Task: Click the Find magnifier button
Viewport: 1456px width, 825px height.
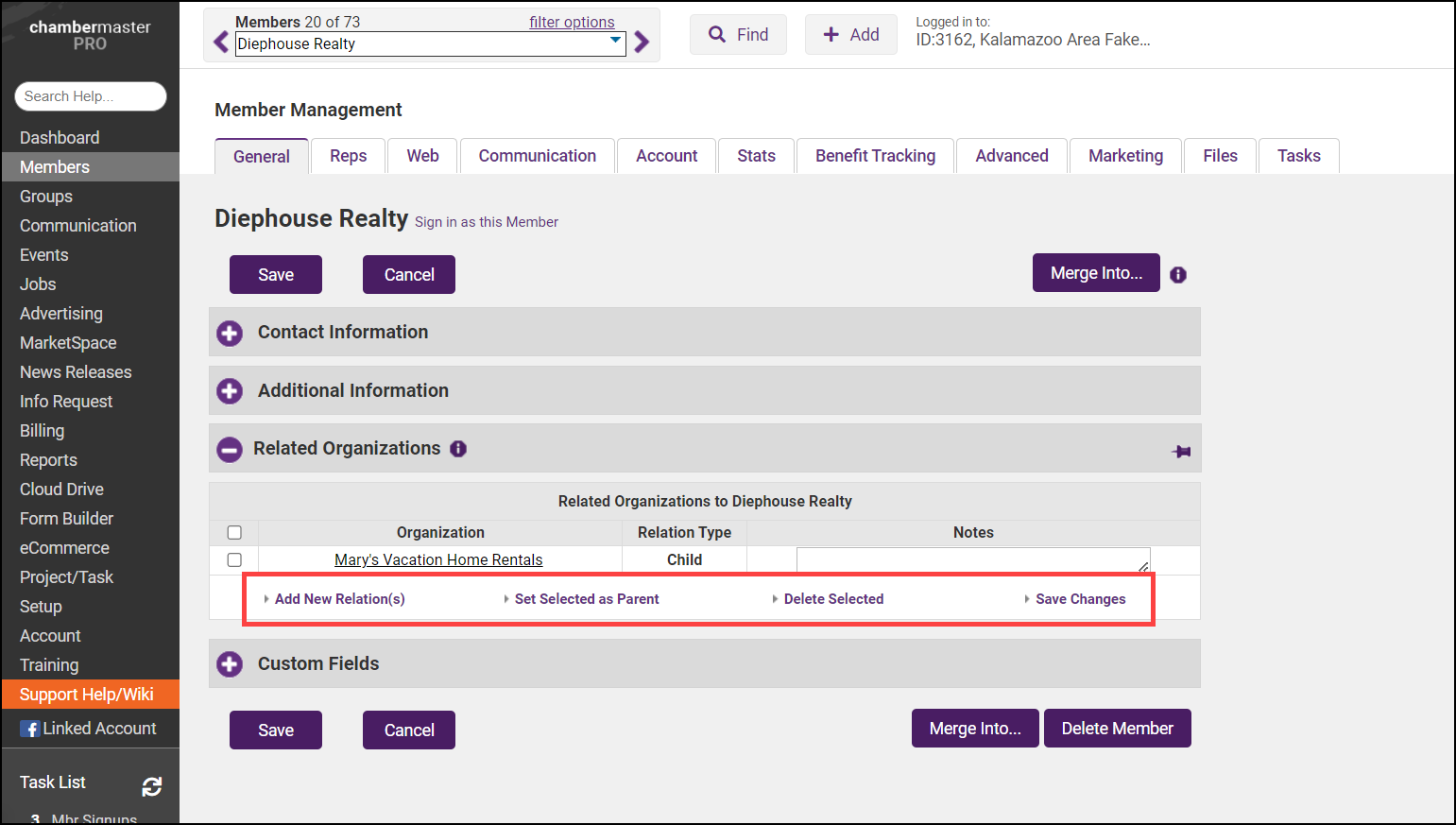Action: pos(738,35)
